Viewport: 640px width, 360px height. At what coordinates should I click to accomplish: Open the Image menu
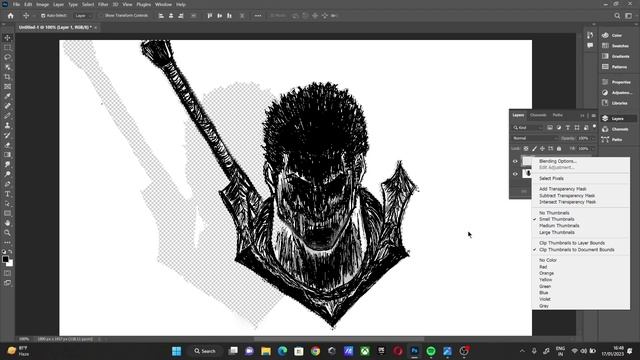coord(42,4)
